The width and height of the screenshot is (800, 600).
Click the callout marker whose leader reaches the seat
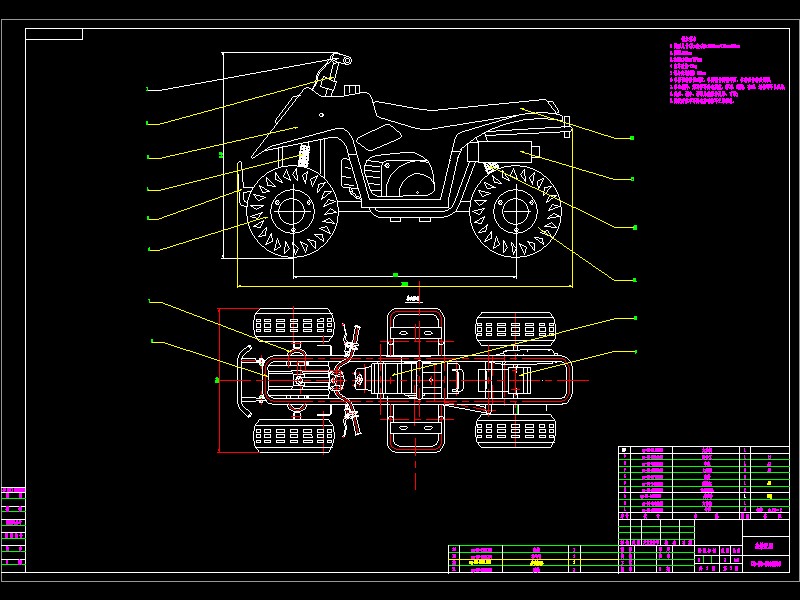tap(632, 138)
